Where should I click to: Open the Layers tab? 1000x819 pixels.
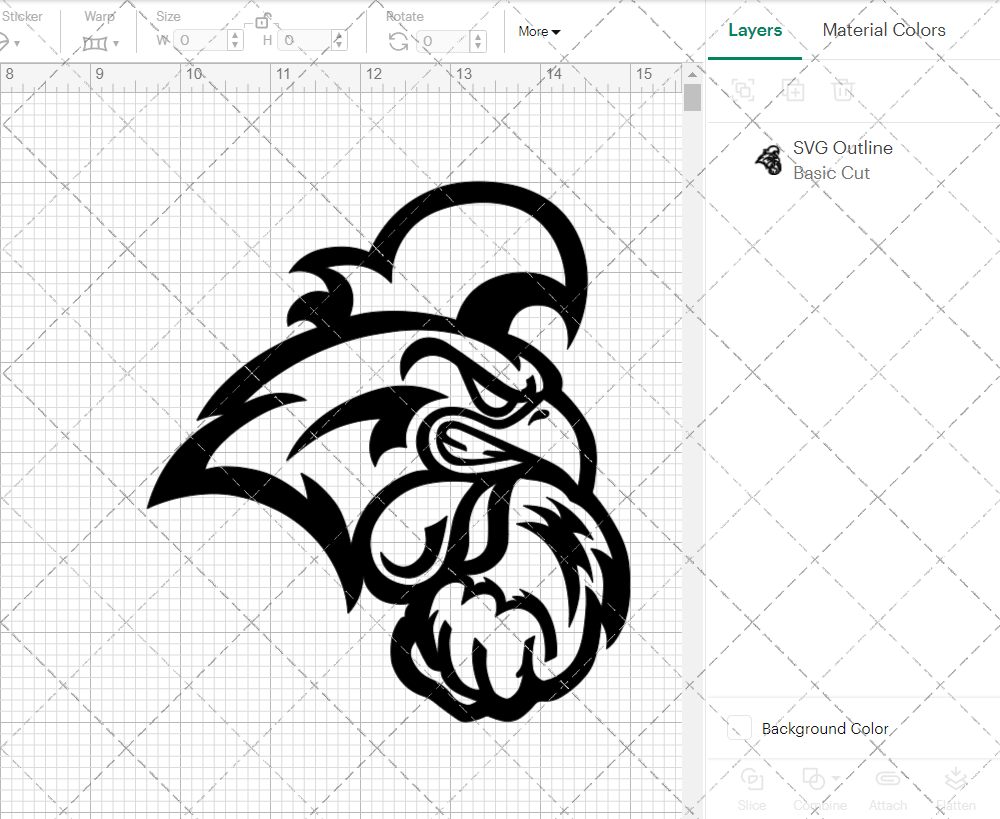755,30
